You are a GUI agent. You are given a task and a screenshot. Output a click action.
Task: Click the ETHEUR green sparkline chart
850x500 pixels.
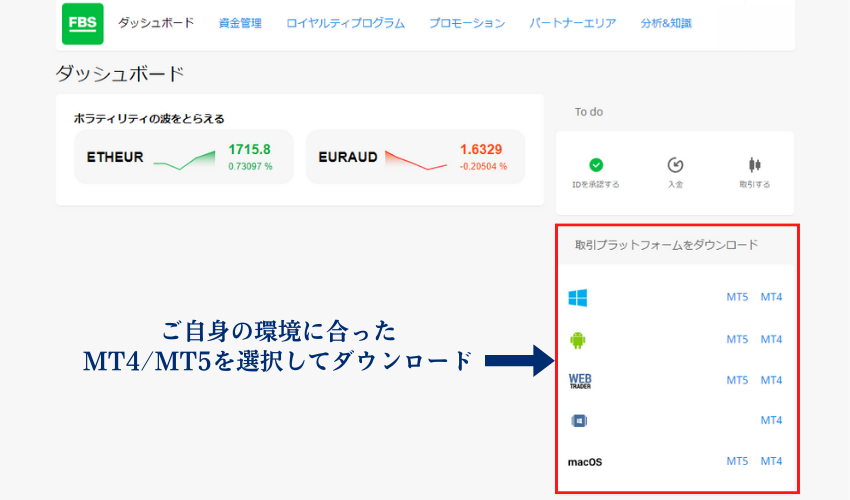184,160
